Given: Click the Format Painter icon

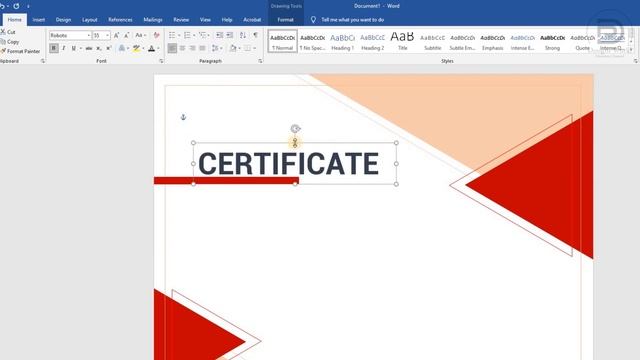Looking at the screenshot, I should pyautogui.click(x=2, y=51).
